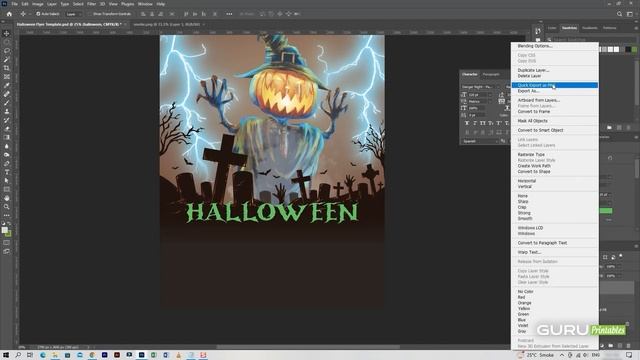
Task: Open more align options ellipsis
Action: 229,14
